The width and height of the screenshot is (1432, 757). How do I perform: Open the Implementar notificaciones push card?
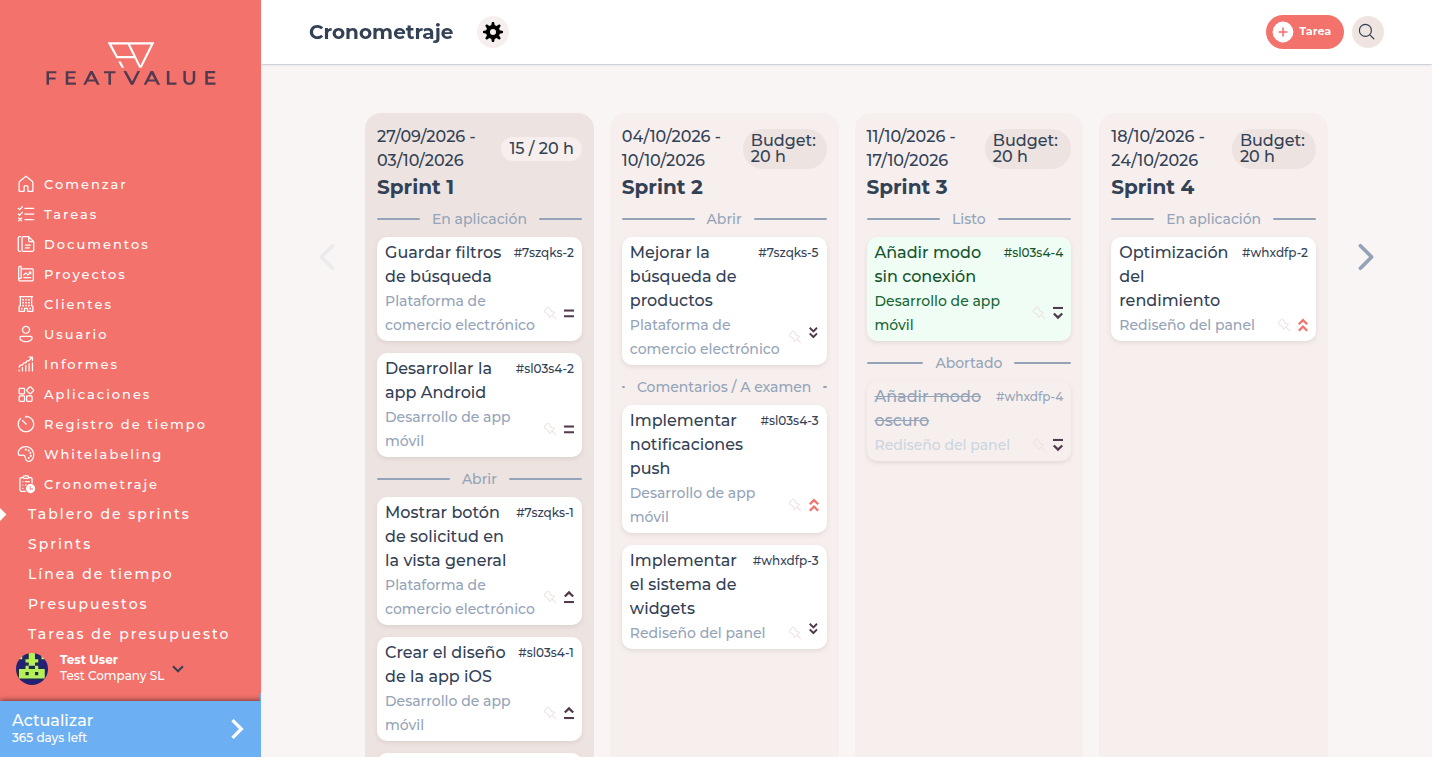click(724, 468)
